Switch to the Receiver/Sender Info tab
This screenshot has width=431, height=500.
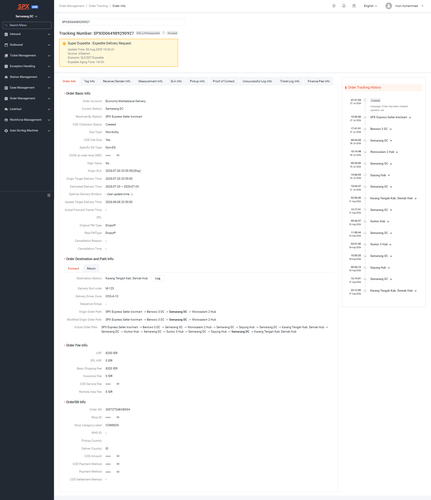pyautogui.click(x=116, y=81)
